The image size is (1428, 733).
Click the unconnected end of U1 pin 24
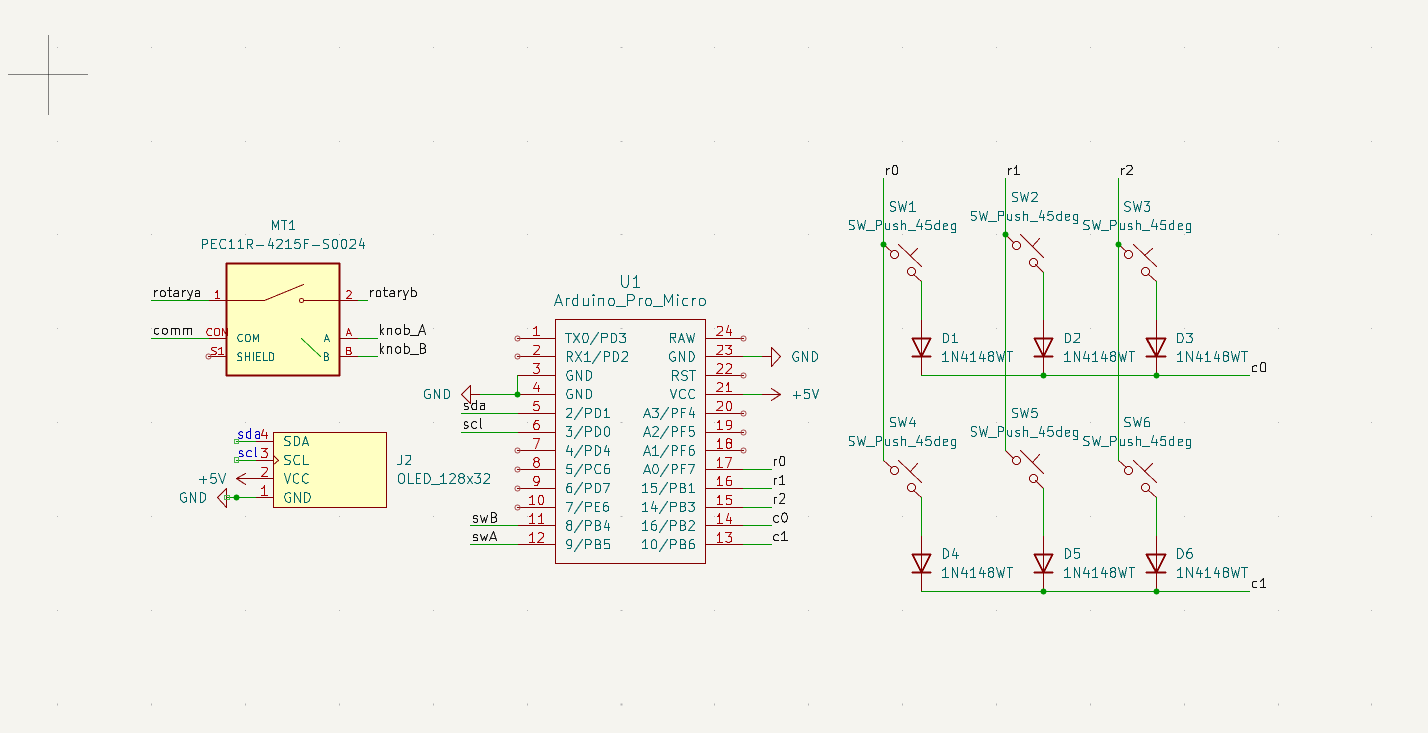click(x=743, y=338)
